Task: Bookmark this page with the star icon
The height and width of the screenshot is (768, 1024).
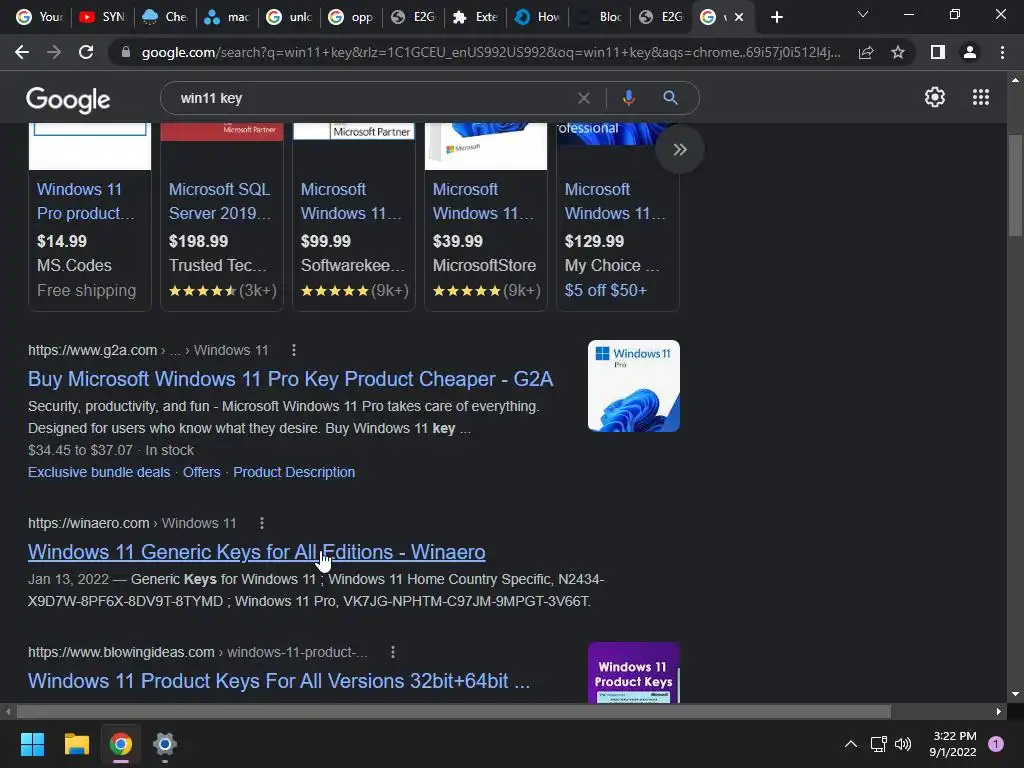Action: click(898, 52)
